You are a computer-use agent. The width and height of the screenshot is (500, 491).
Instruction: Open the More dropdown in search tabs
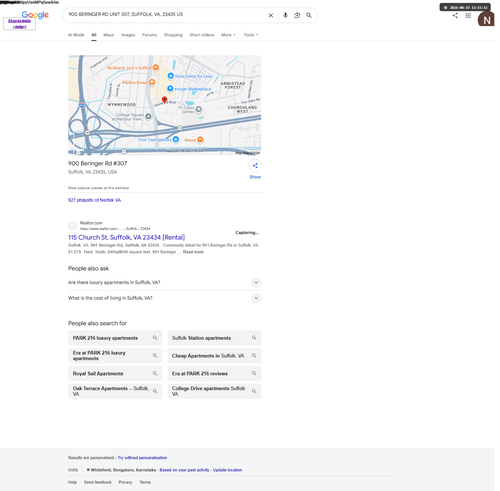coord(228,35)
